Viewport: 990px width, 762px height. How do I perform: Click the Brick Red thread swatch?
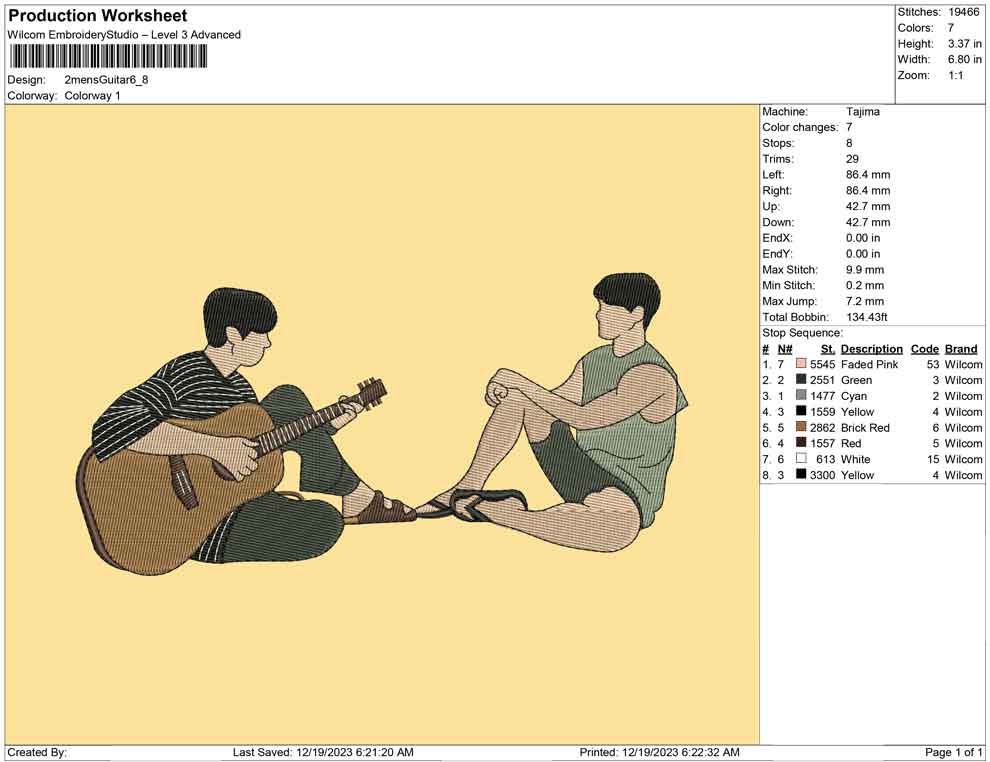click(801, 428)
